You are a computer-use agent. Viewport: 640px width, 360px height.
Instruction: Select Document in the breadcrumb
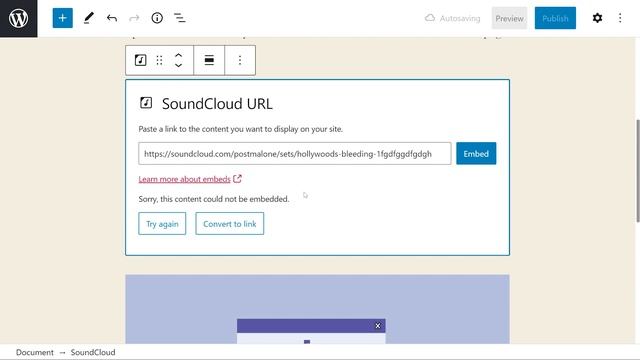point(35,352)
